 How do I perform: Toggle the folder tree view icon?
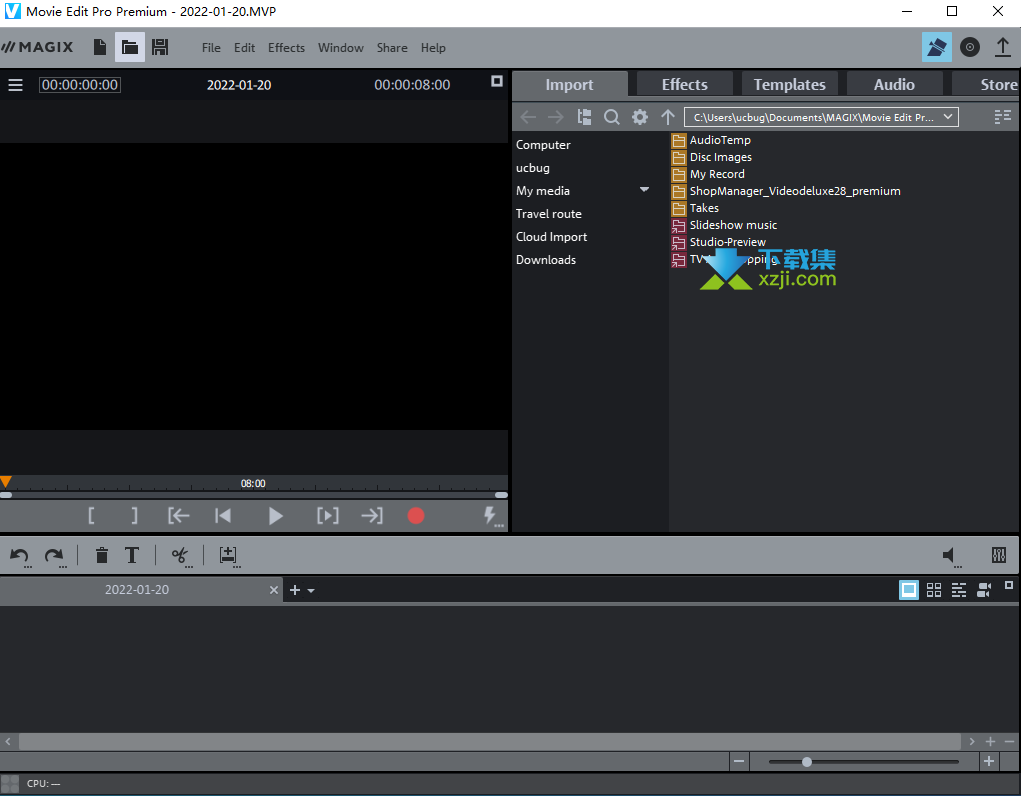point(584,117)
